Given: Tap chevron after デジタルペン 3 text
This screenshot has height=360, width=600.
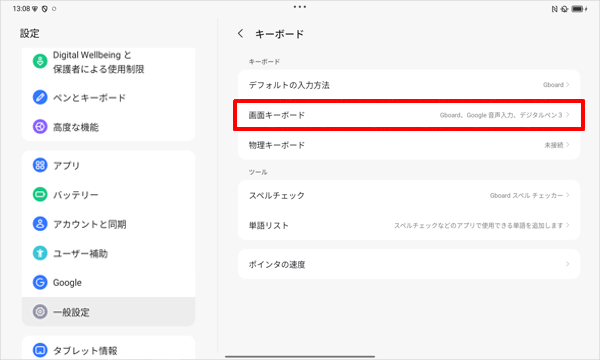Looking at the screenshot, I should [568, 115].
